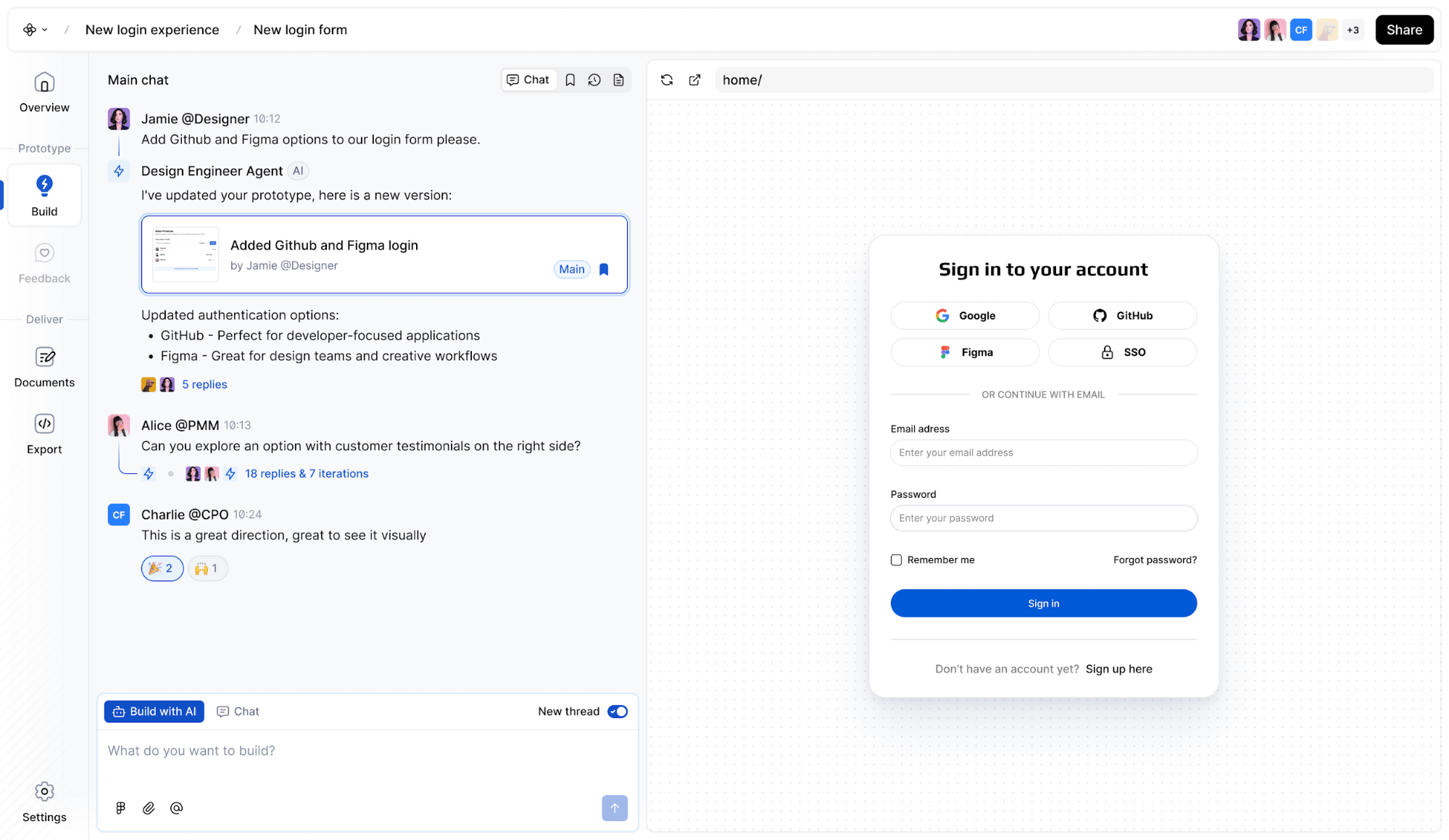Check the Remember me checkbox
The height and width of the screenshot is (840, 1449).
896,560
